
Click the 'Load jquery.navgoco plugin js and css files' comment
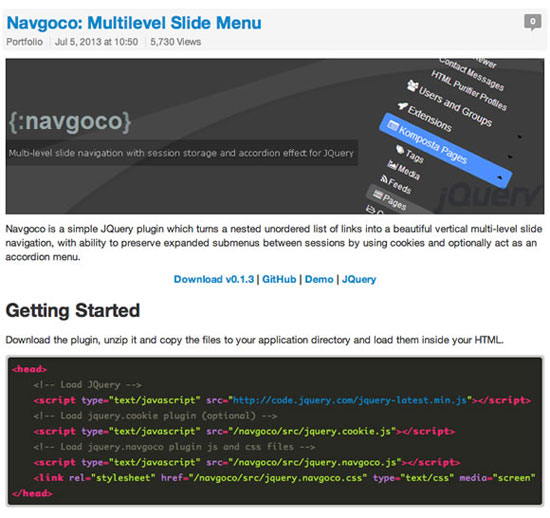174,447
